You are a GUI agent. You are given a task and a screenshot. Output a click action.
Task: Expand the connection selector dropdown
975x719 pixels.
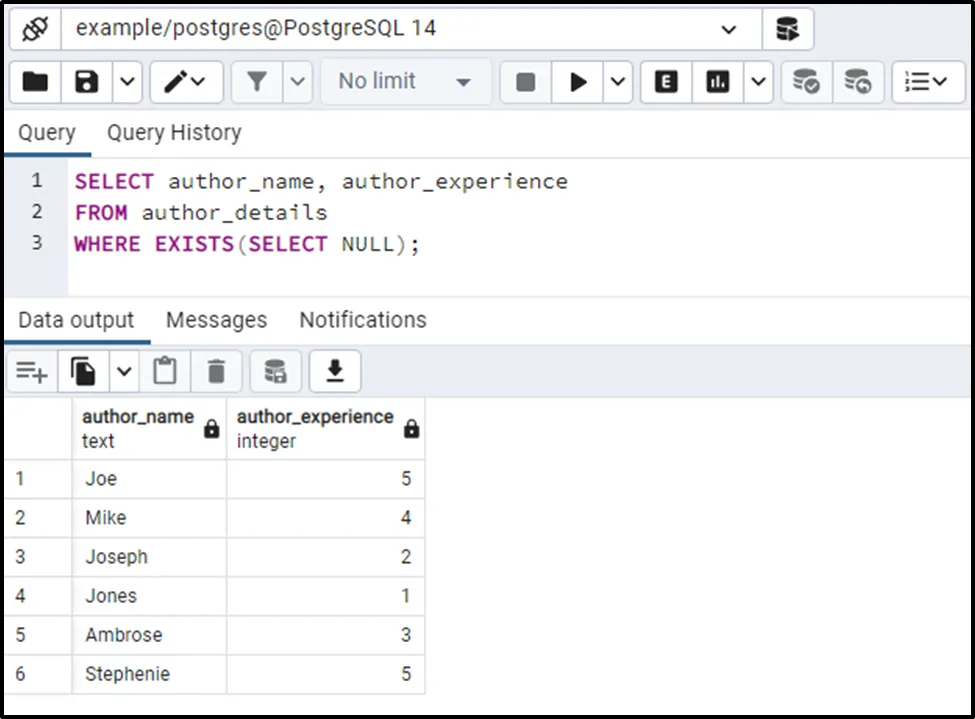click(728, 29)
